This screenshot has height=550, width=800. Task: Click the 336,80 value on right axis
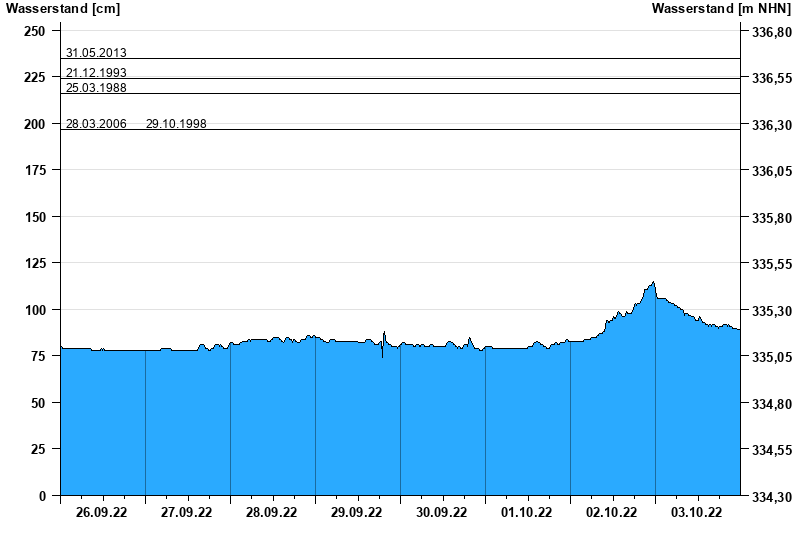pos(772,32)
